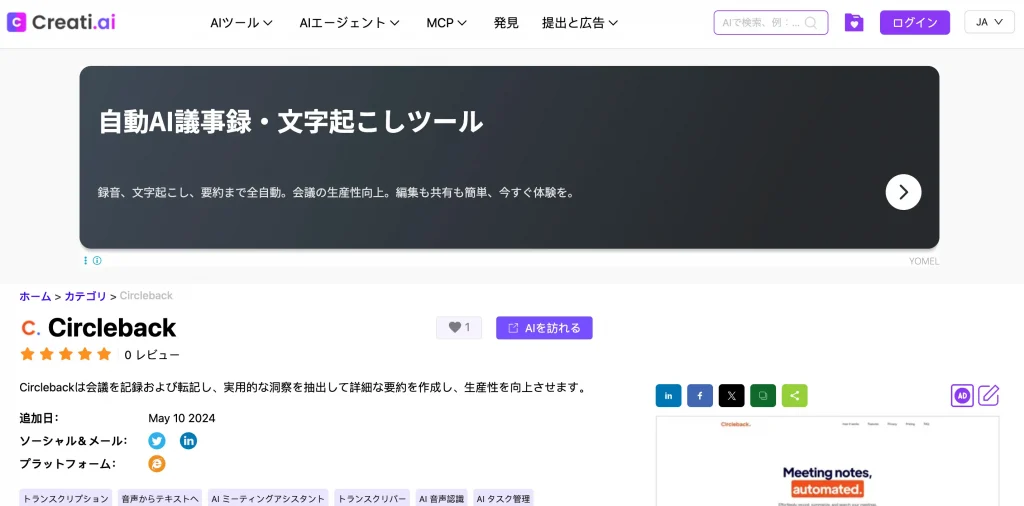Expand the AIエージェント menu
This screenshot has width=1024, height=506.
[349, 23]
